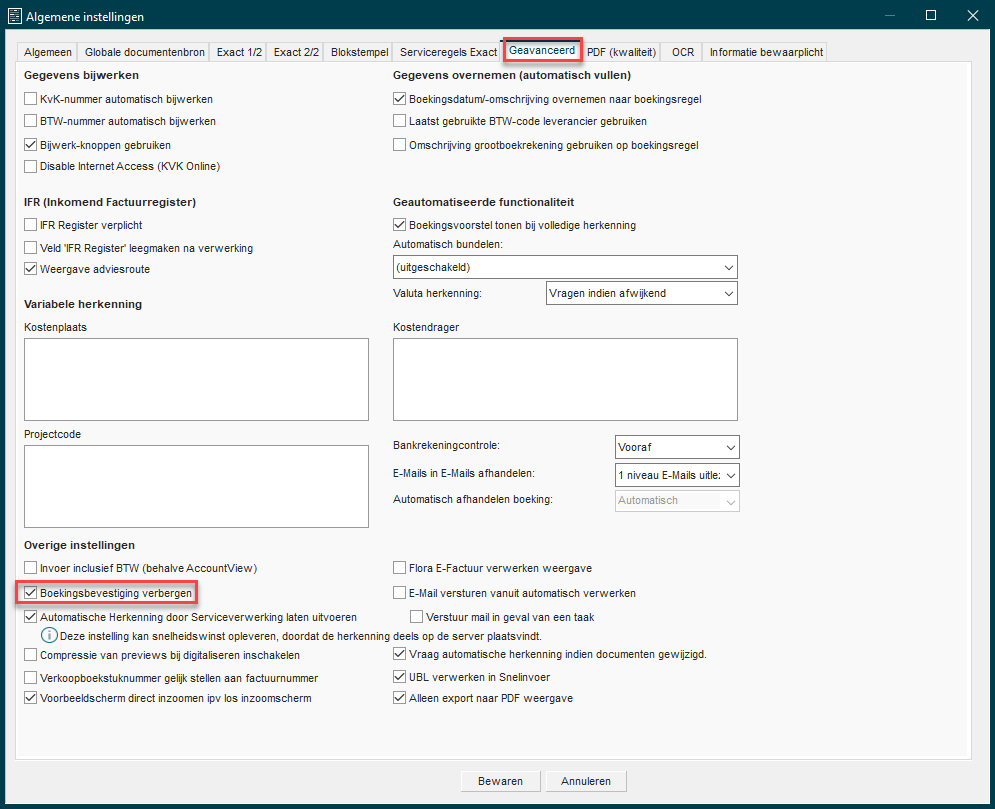
Task: Untick UBL verwerken in Snelinvoer
Action: [x=400, y=677]
